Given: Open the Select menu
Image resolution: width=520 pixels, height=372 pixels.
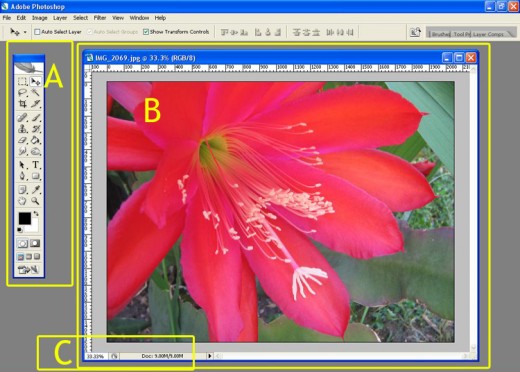Looking at the screenshot, I should click(x=80, y=18).
